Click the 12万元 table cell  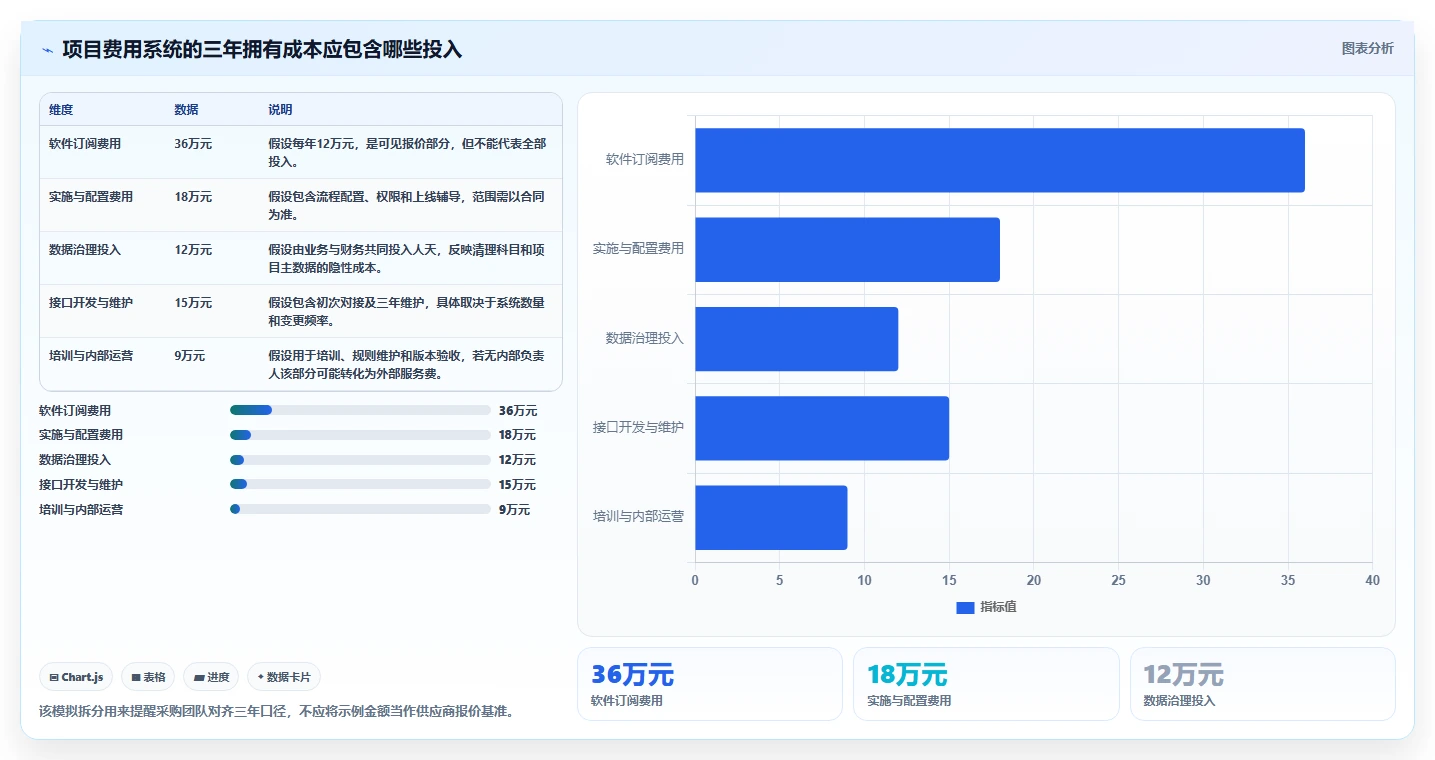click(x=193, y=250)
